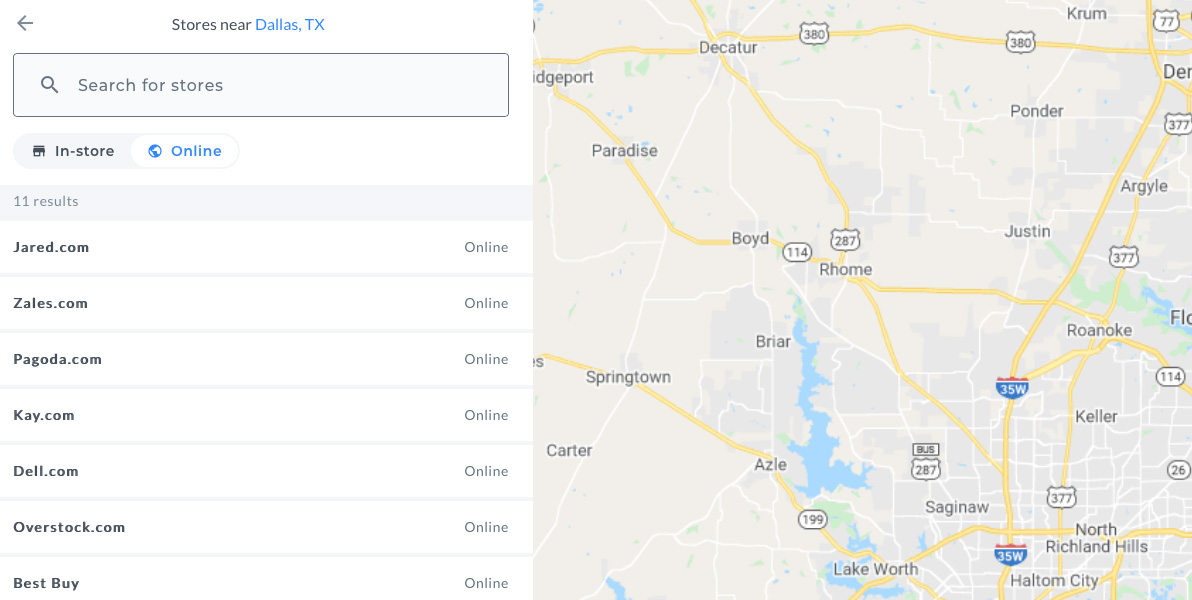Type in the Search for stores field

click(280, 85)
